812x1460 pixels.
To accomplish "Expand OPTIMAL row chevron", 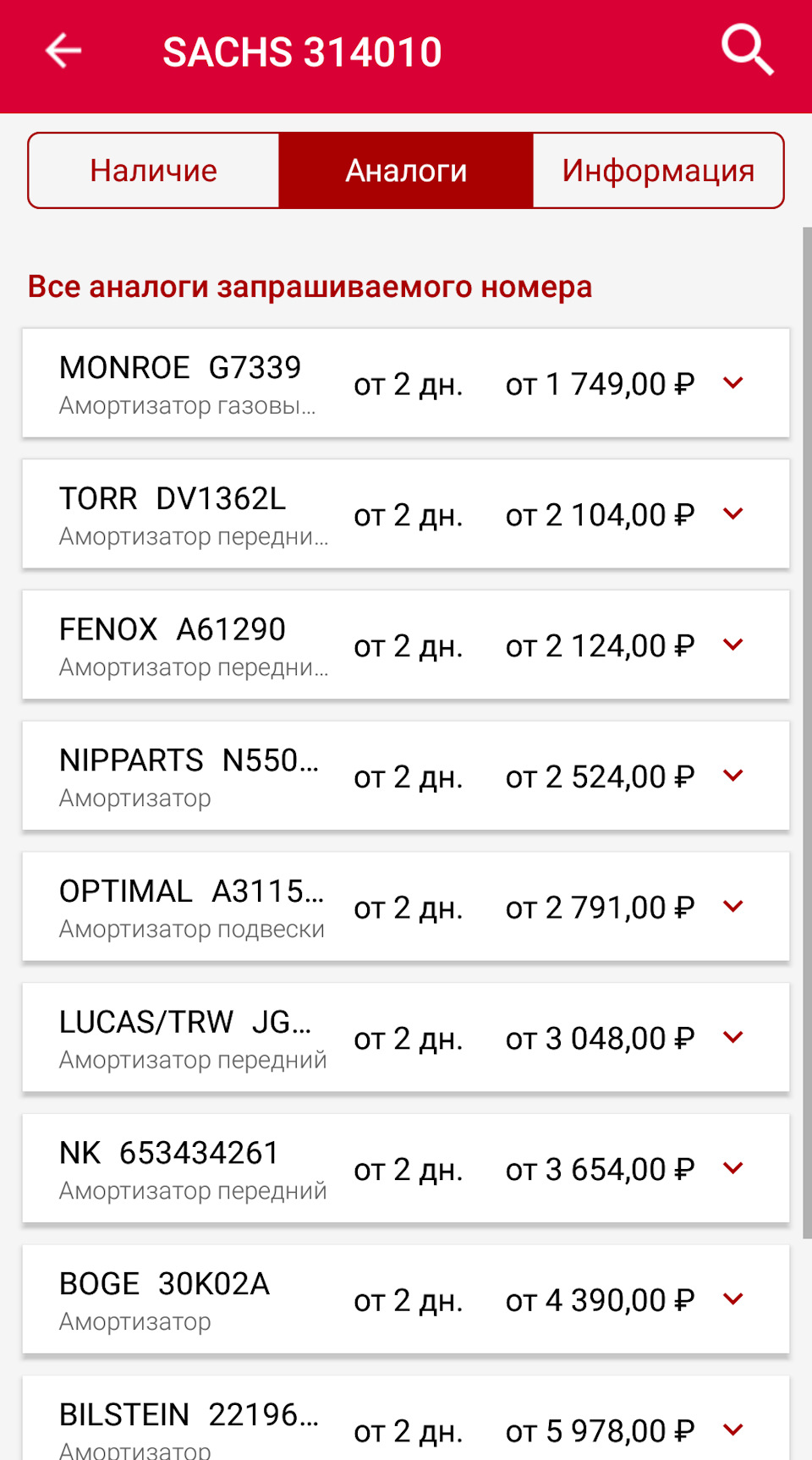I will tap(733, 907).
